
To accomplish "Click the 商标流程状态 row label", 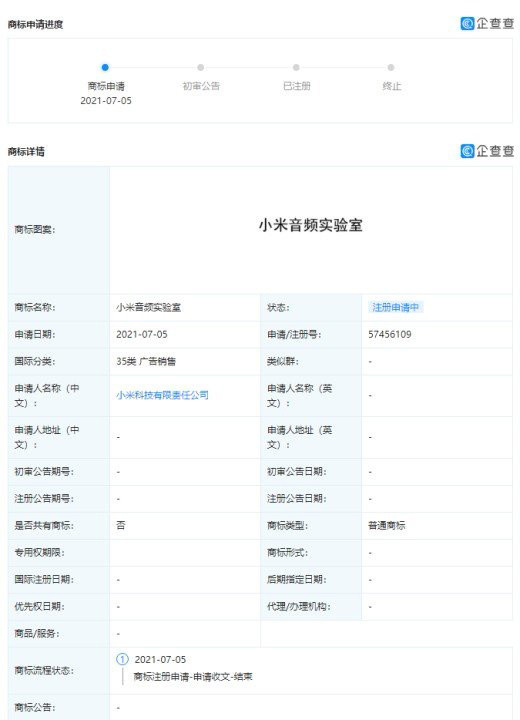I will coord(44,670).
